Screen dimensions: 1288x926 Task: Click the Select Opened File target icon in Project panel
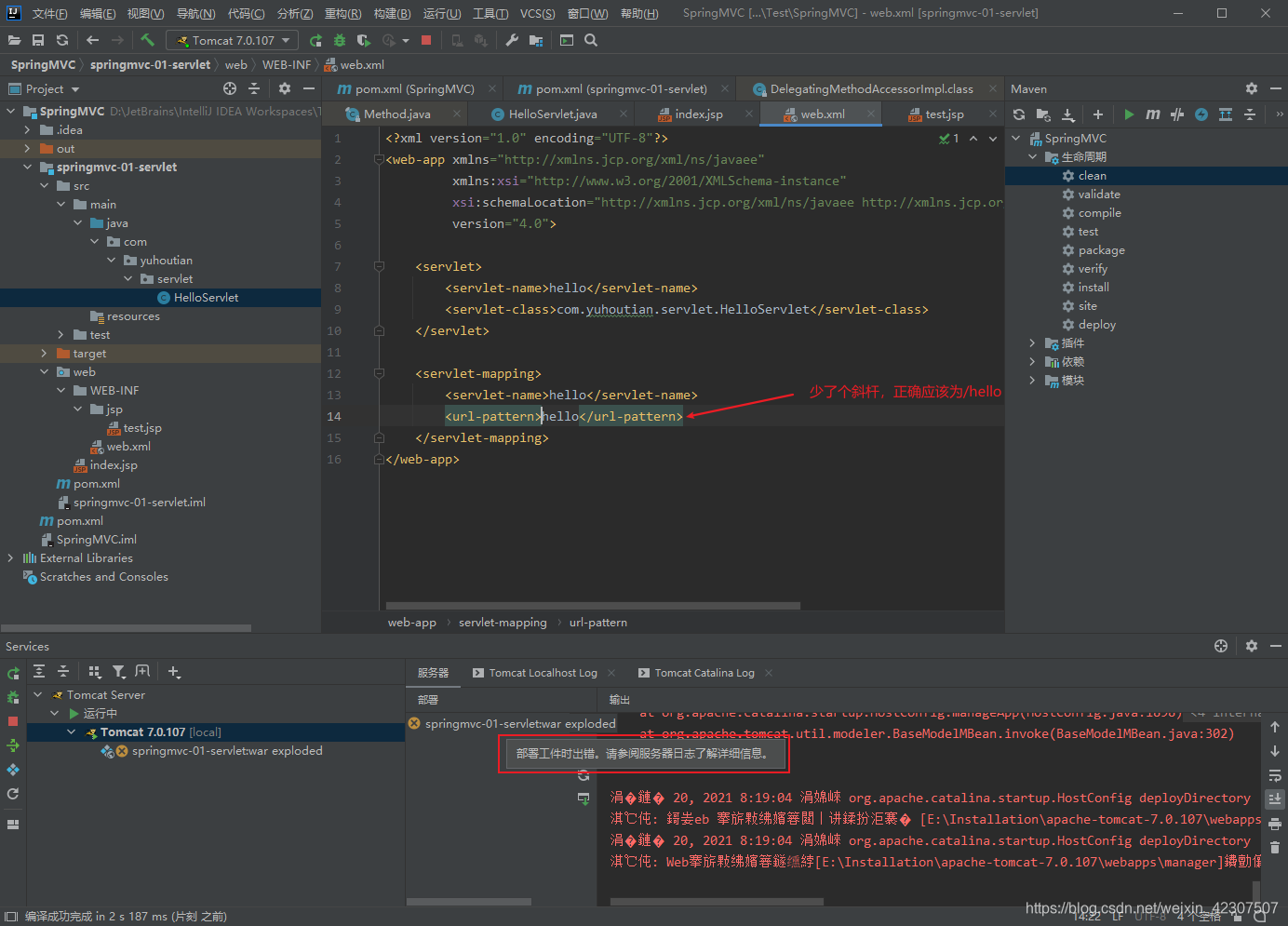click(230, 88)
